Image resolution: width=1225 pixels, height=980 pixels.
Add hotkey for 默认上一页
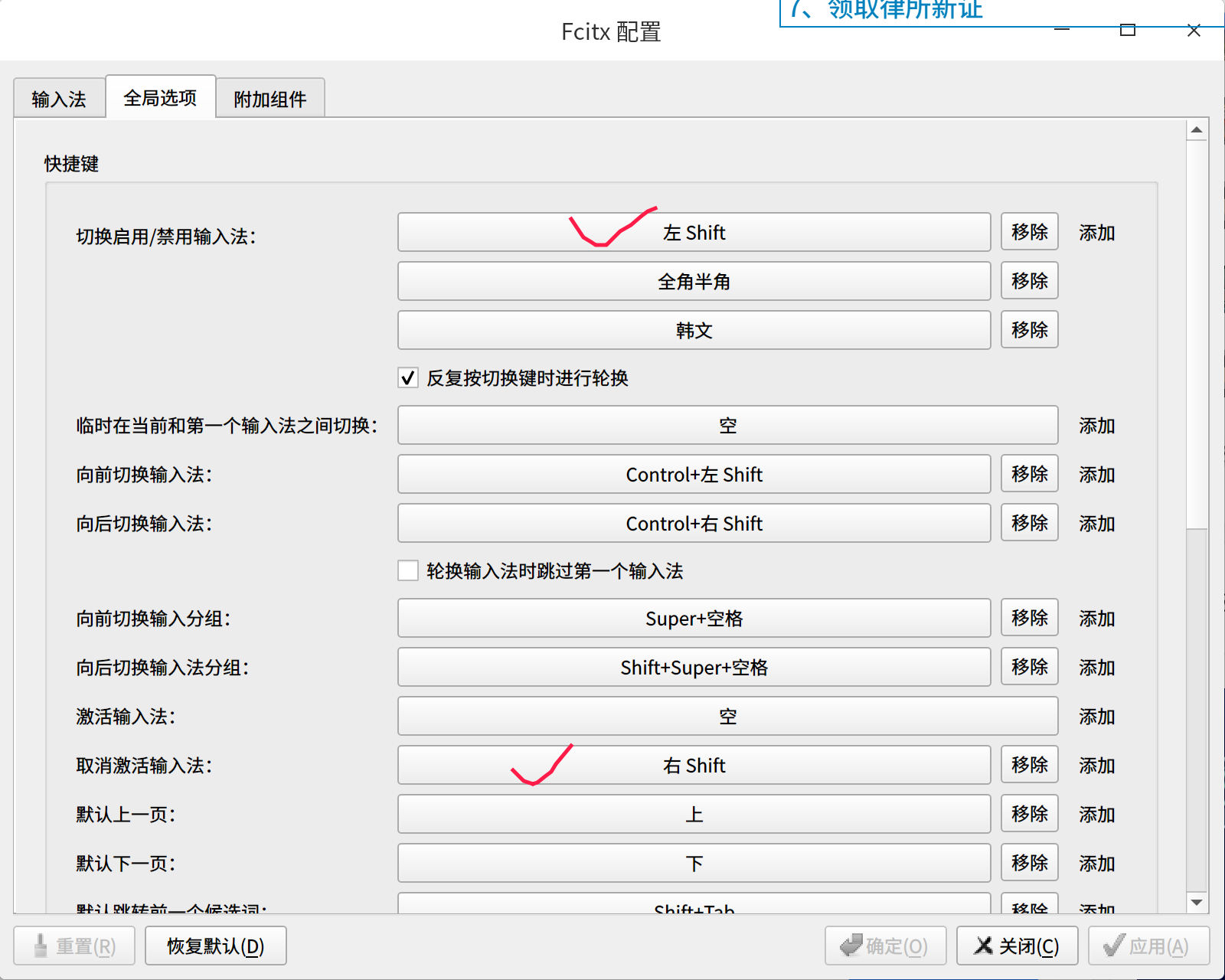tap(1097, 815)
